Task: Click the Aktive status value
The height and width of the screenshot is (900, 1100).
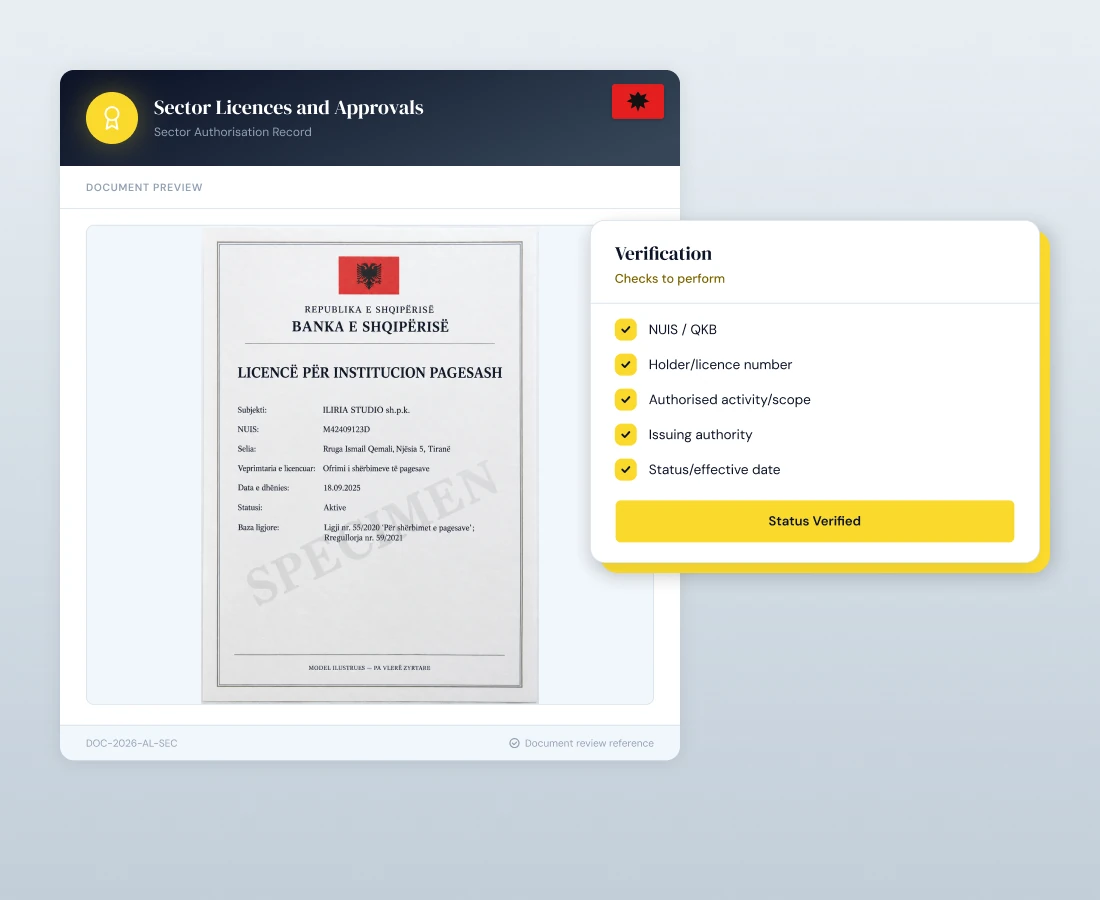Action: click(335, 507)
